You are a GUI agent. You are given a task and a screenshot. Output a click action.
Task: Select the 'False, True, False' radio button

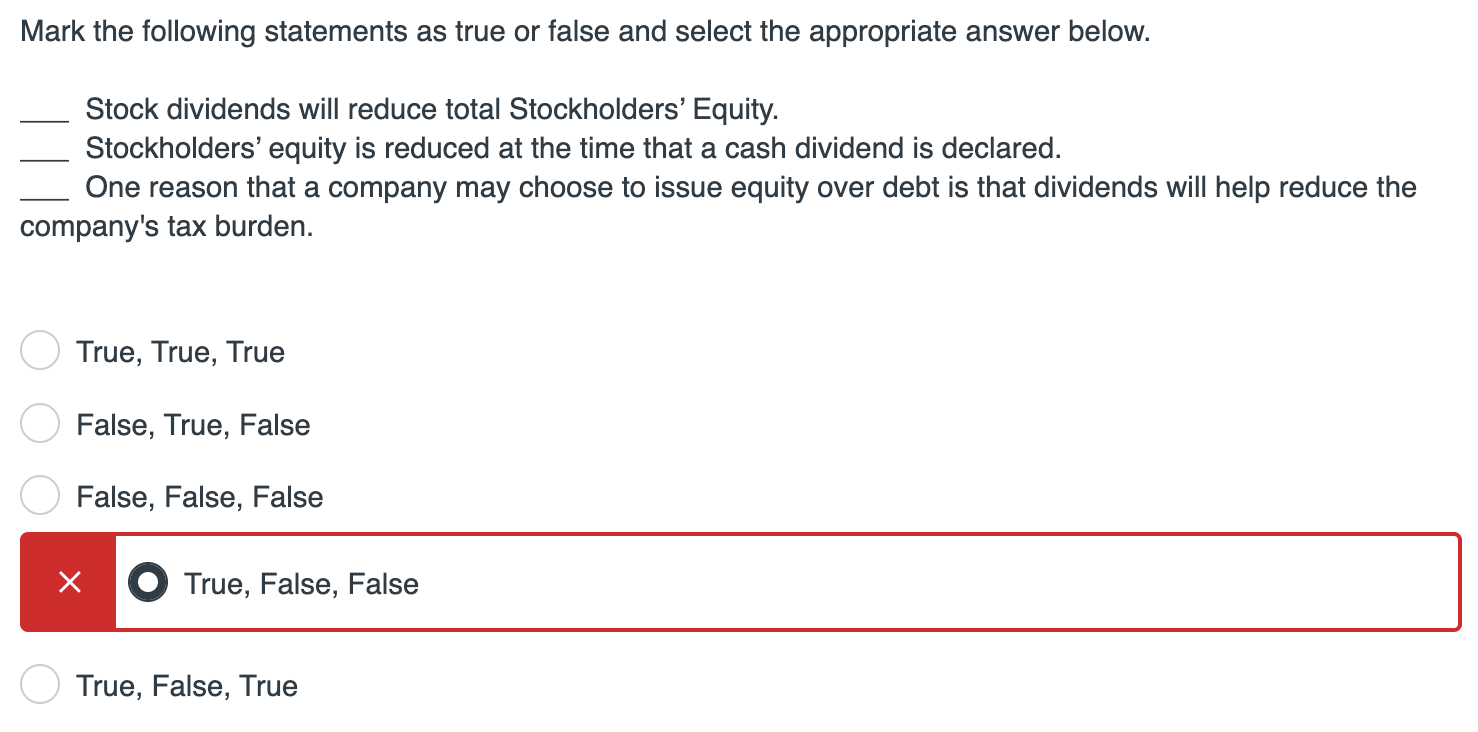(39, 423)
